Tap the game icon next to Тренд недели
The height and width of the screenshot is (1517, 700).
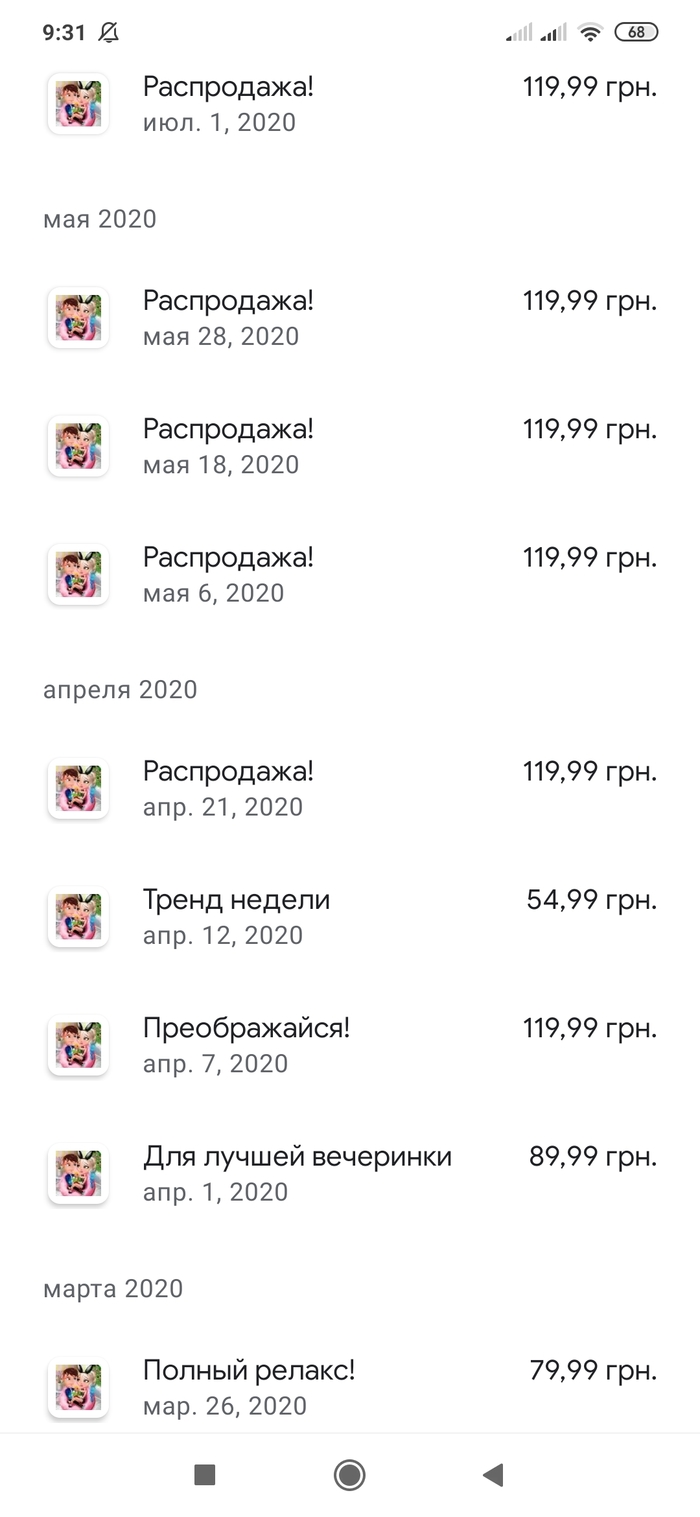tap(78, 917)
